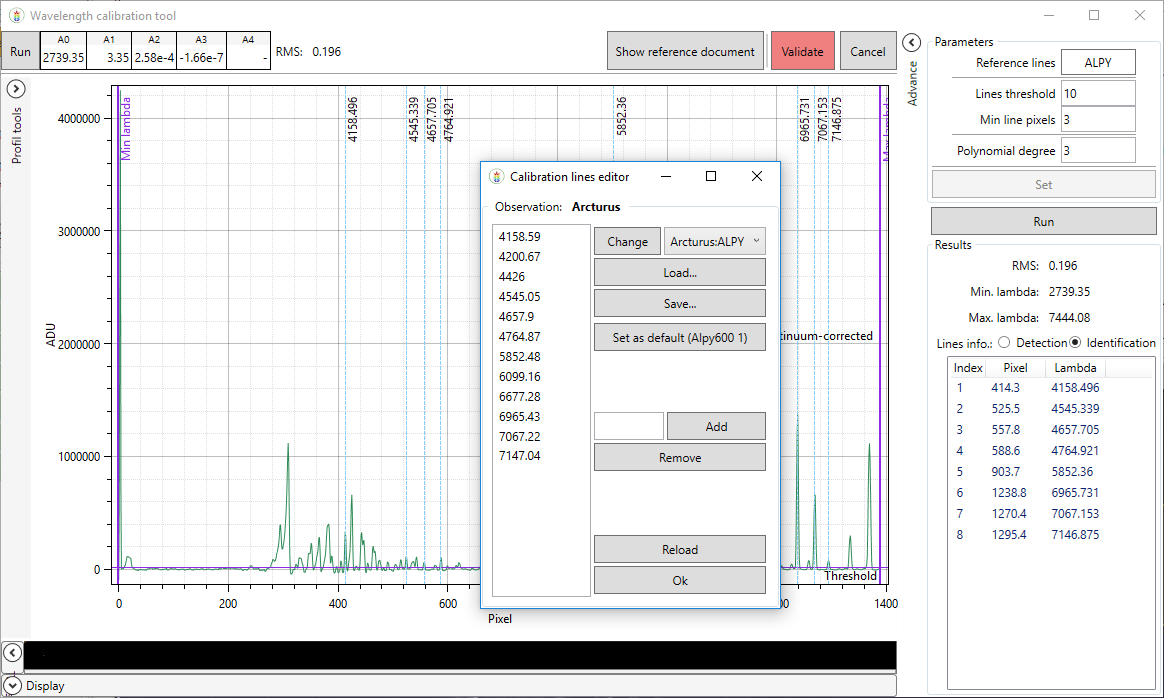The height and width of the screenshot is (698, 1164).
Task: Click the Lines threshold input field
Action: [1097, 93]
